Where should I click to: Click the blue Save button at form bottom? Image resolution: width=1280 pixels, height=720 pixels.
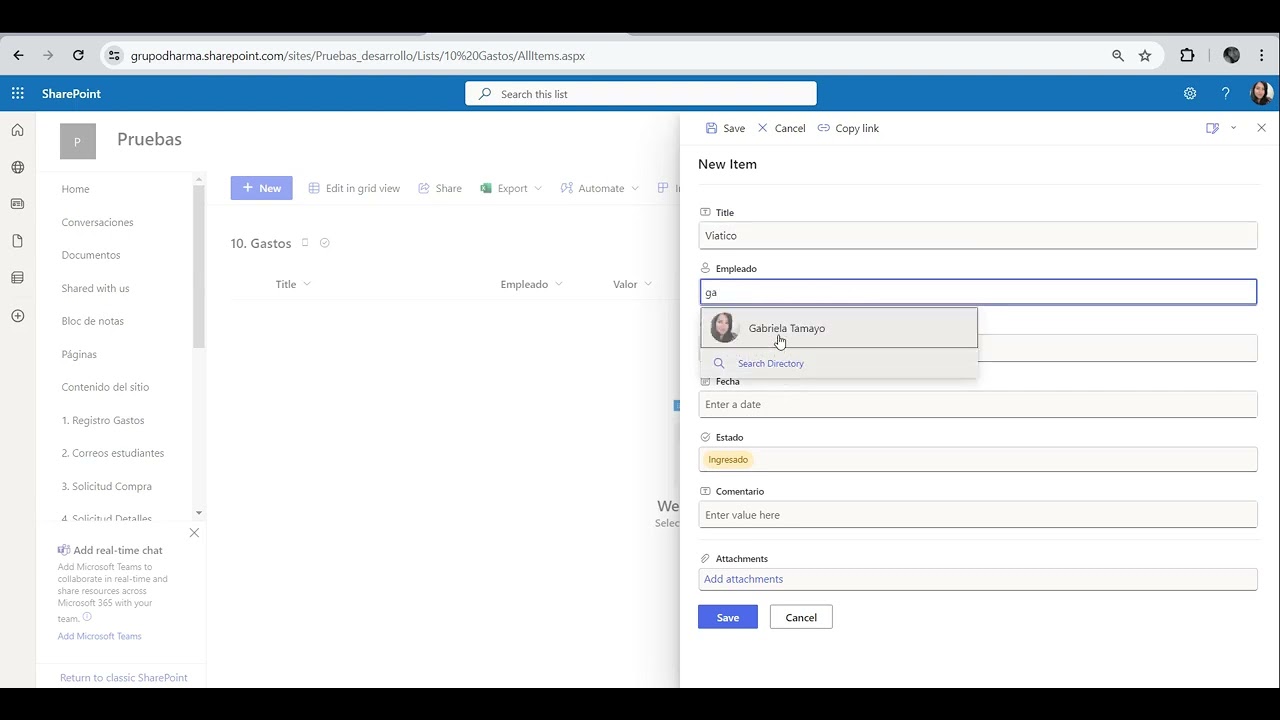pos(727,617)
